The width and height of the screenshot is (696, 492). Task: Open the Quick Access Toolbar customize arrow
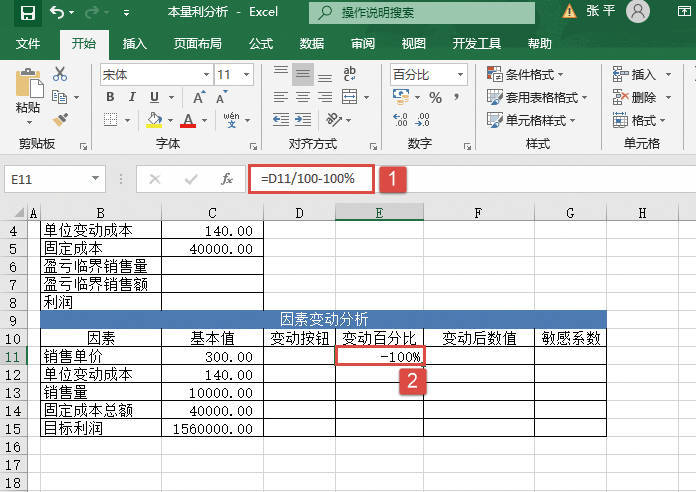click(x=127, y=13)
